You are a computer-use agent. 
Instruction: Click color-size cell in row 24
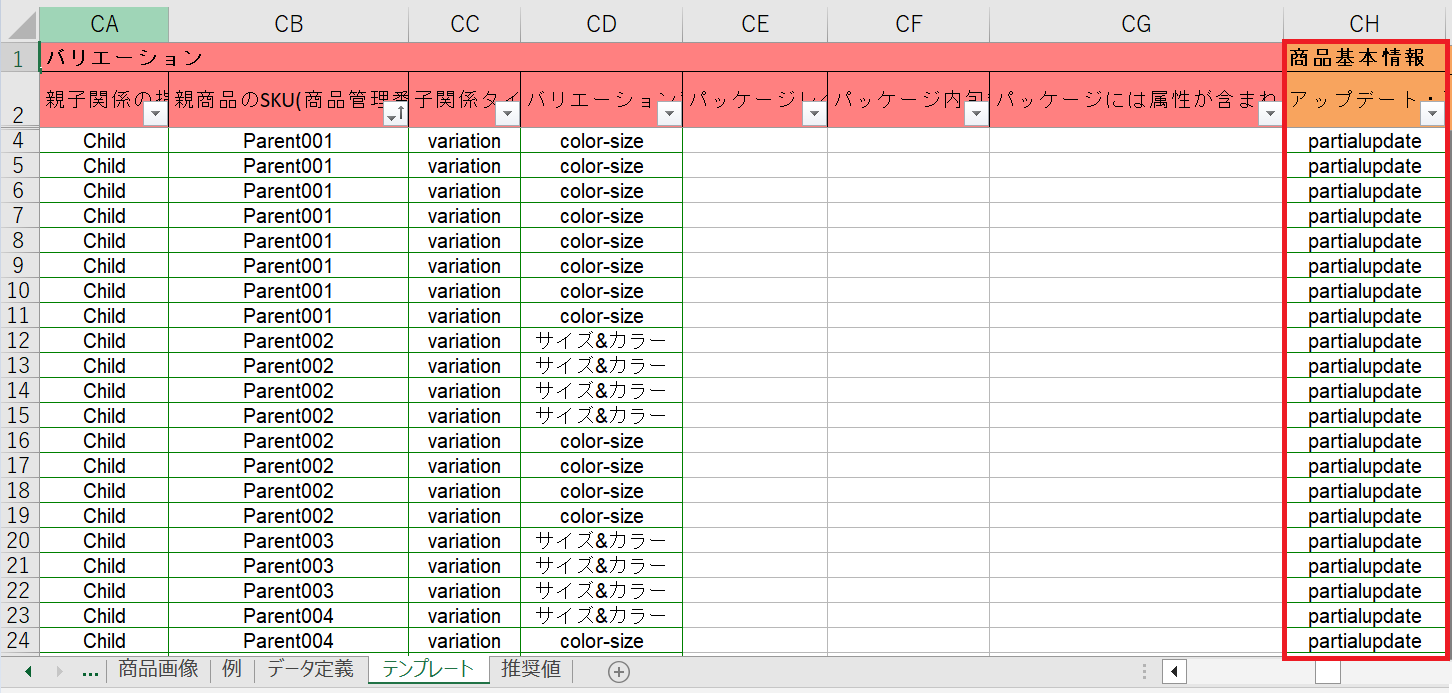[x=601, y=641]
